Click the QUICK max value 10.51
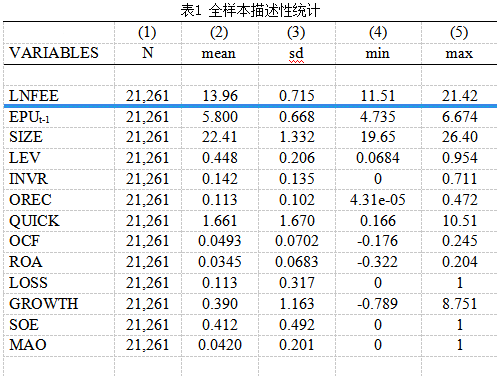Viewport: 497px width, 376px height. [x=460, y=221]
